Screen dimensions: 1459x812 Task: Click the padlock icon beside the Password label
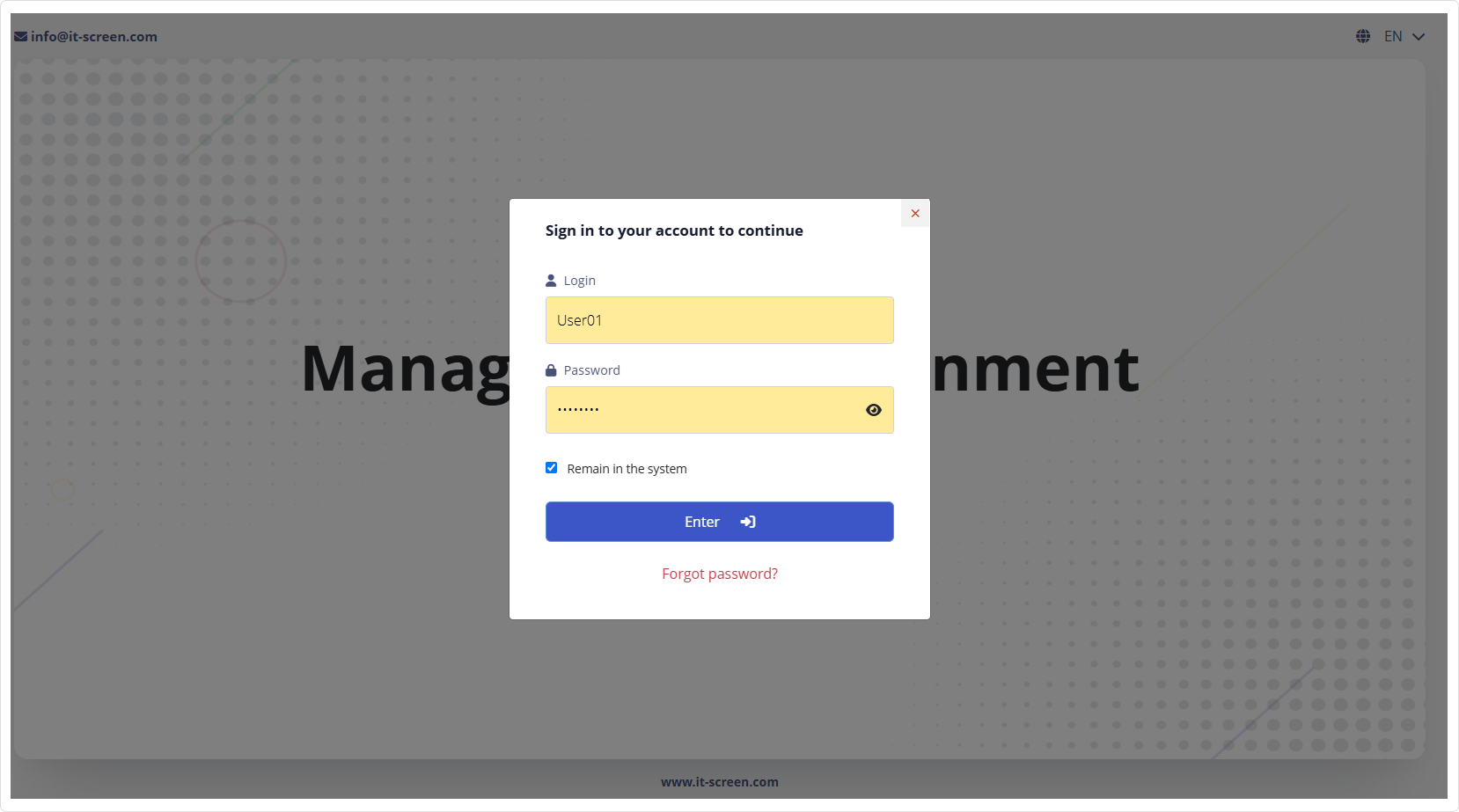tap(551, 369)
